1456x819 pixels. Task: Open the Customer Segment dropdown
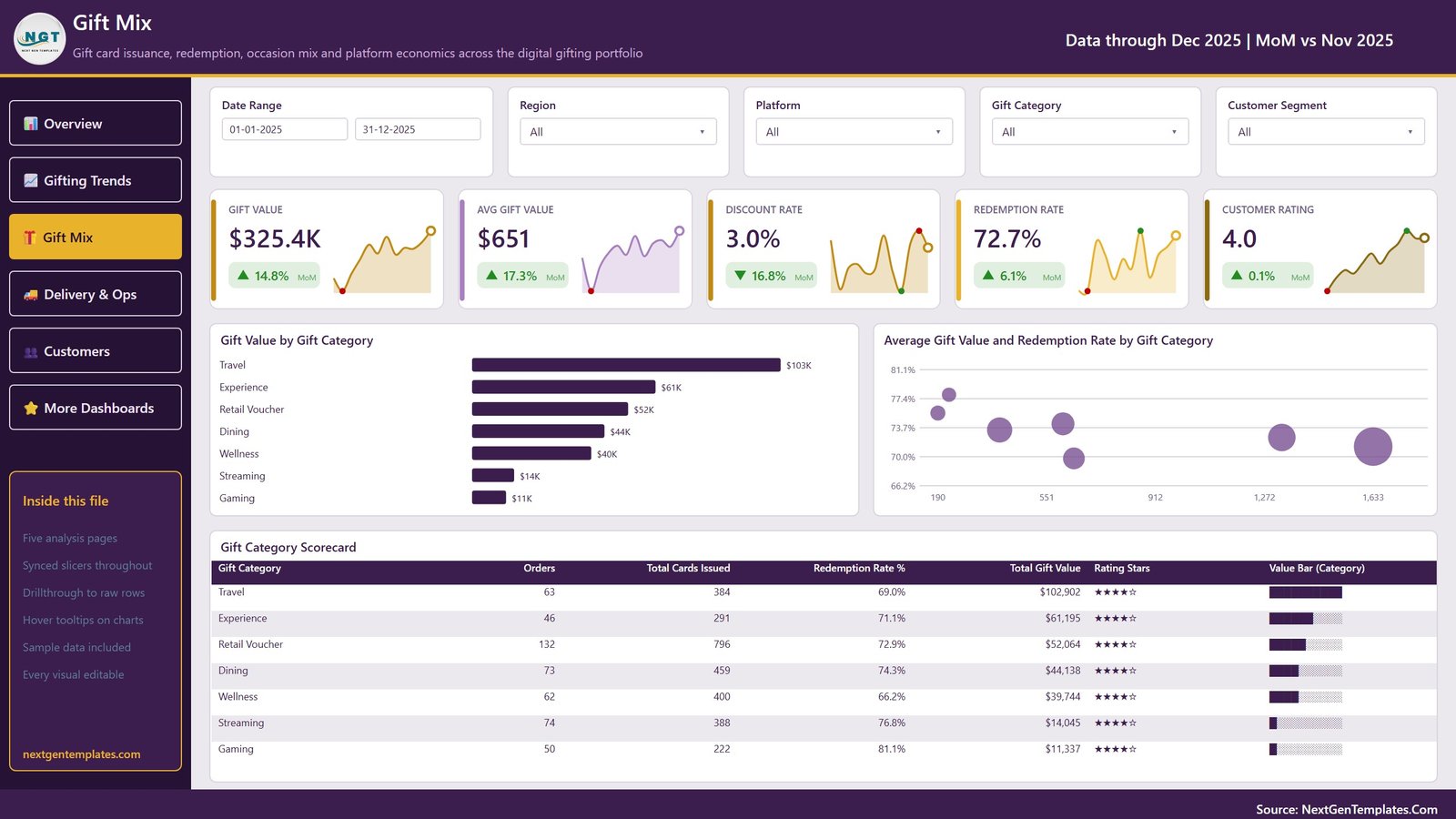pyautogui.click(x=1326, y=132)
